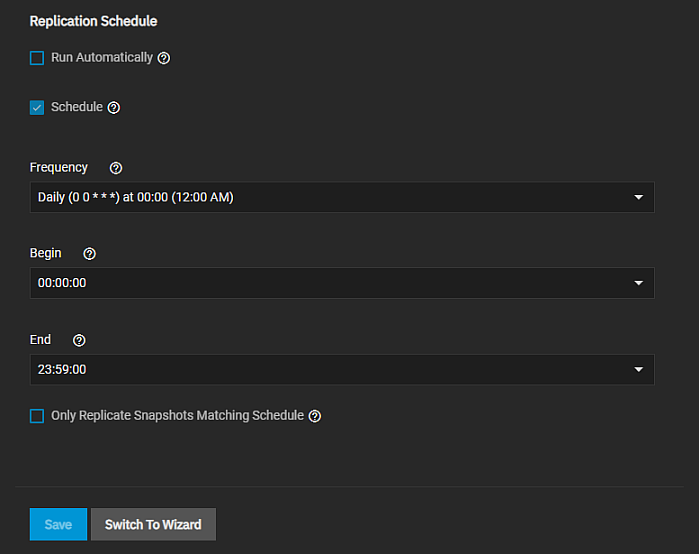Image resolution: width=699 pixels, height=554 pixels.
Task: Show help icon next to Schedule checkbox
Action: (x=114, y=108)
